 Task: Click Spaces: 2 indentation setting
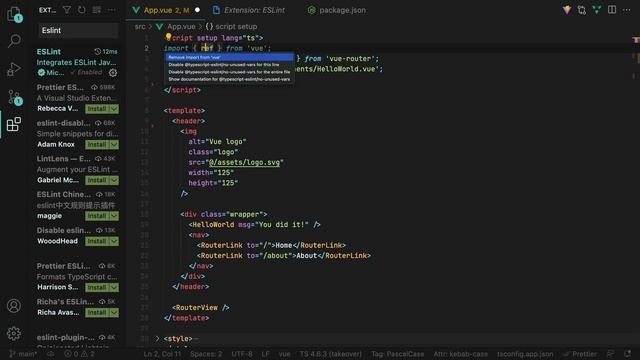[x=206, y=354]
